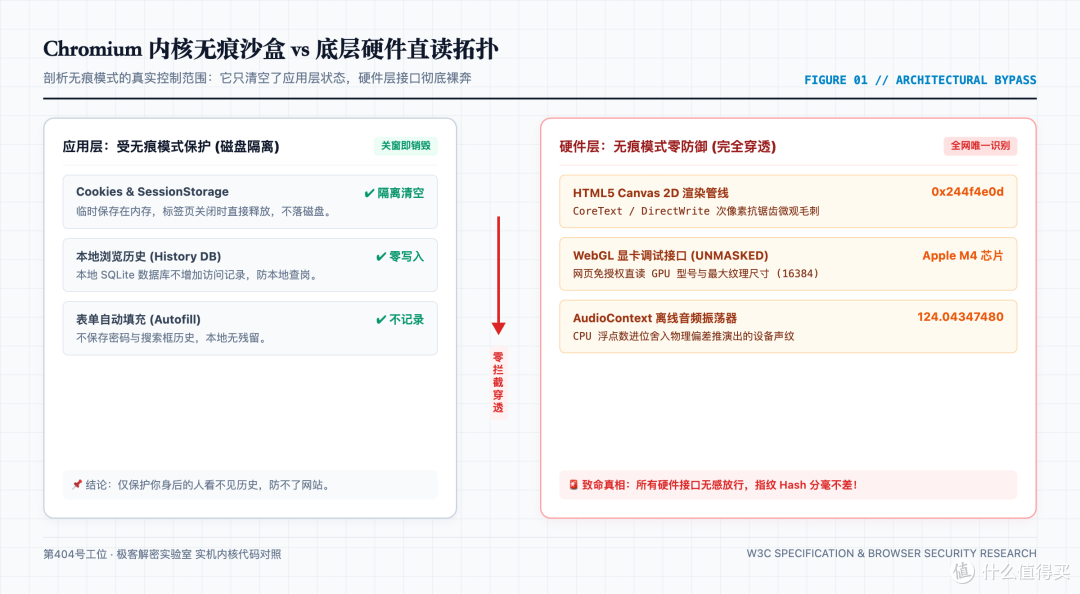Viewport: 1080px width, 594px height.
Task: Click the 结论 summary note text
Action: [x=209, y=485]
